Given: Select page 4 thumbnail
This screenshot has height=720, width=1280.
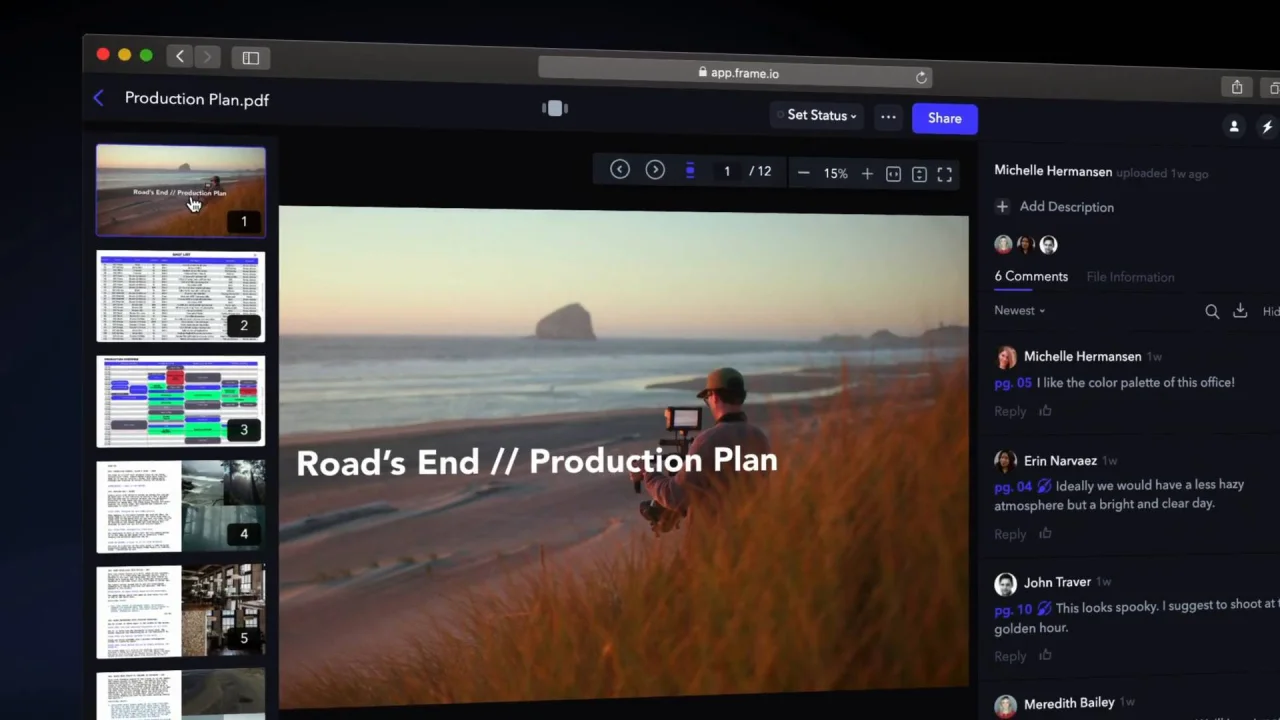Looking at the screenshot, I should coord(180,506).
